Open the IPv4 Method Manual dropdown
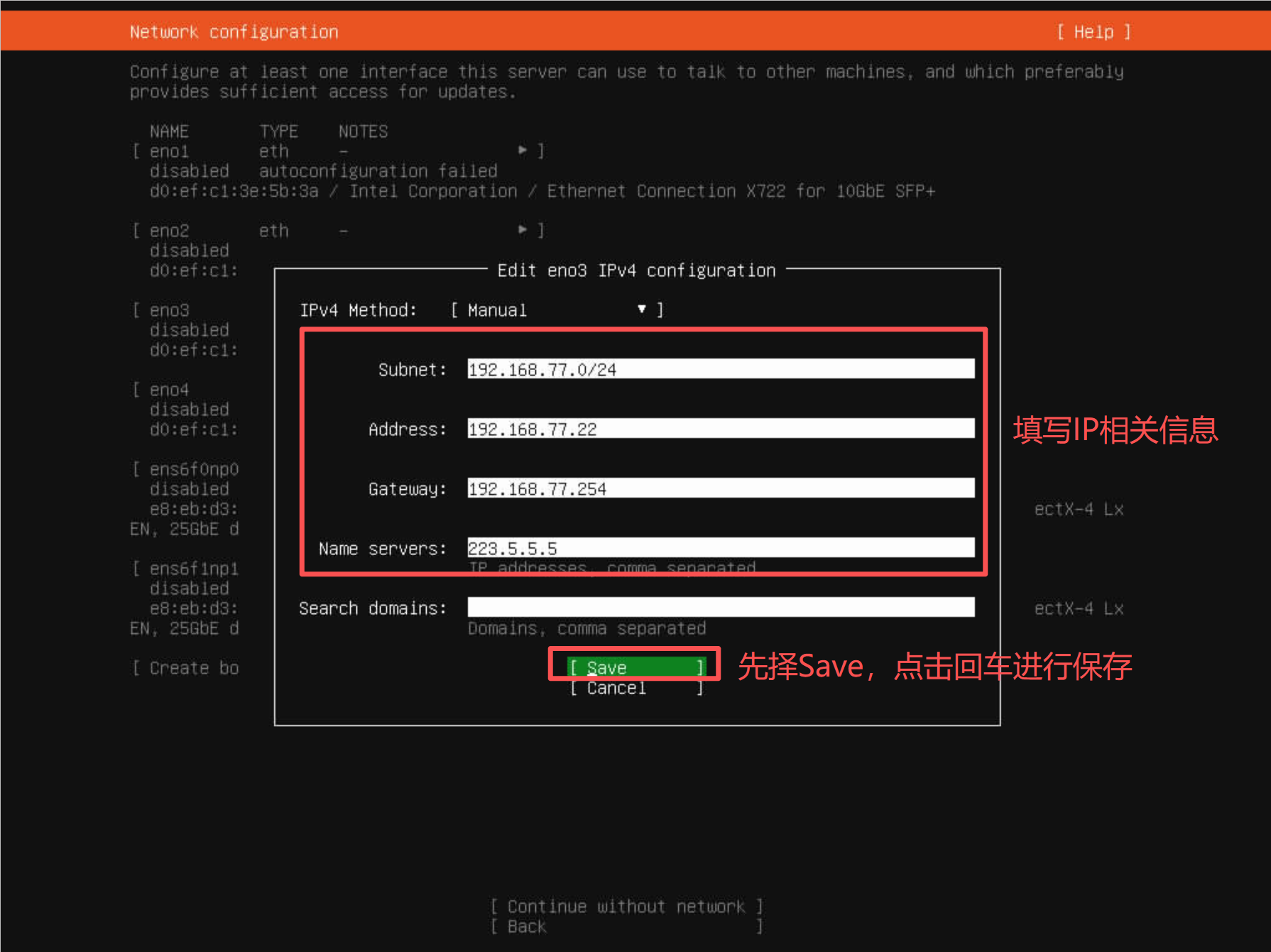The height and width of the screenshot is (952, 1271). pos(557,310)
